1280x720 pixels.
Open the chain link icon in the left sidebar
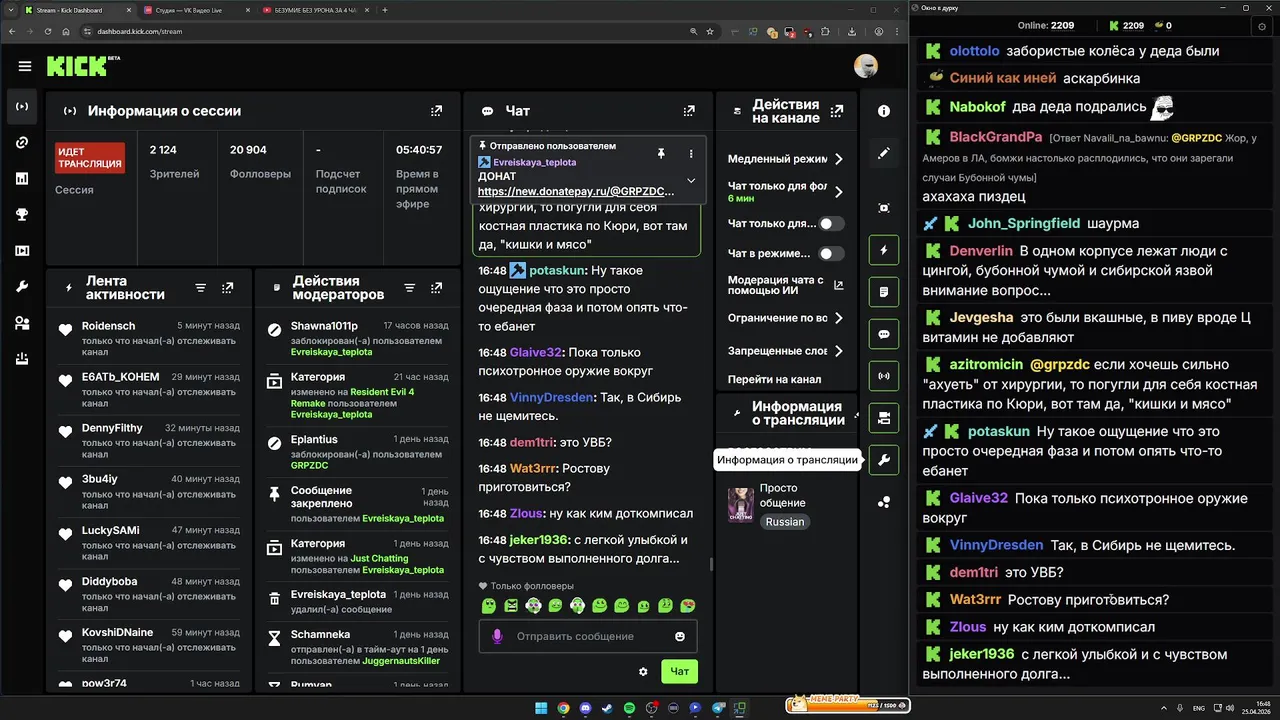point(22,142)
